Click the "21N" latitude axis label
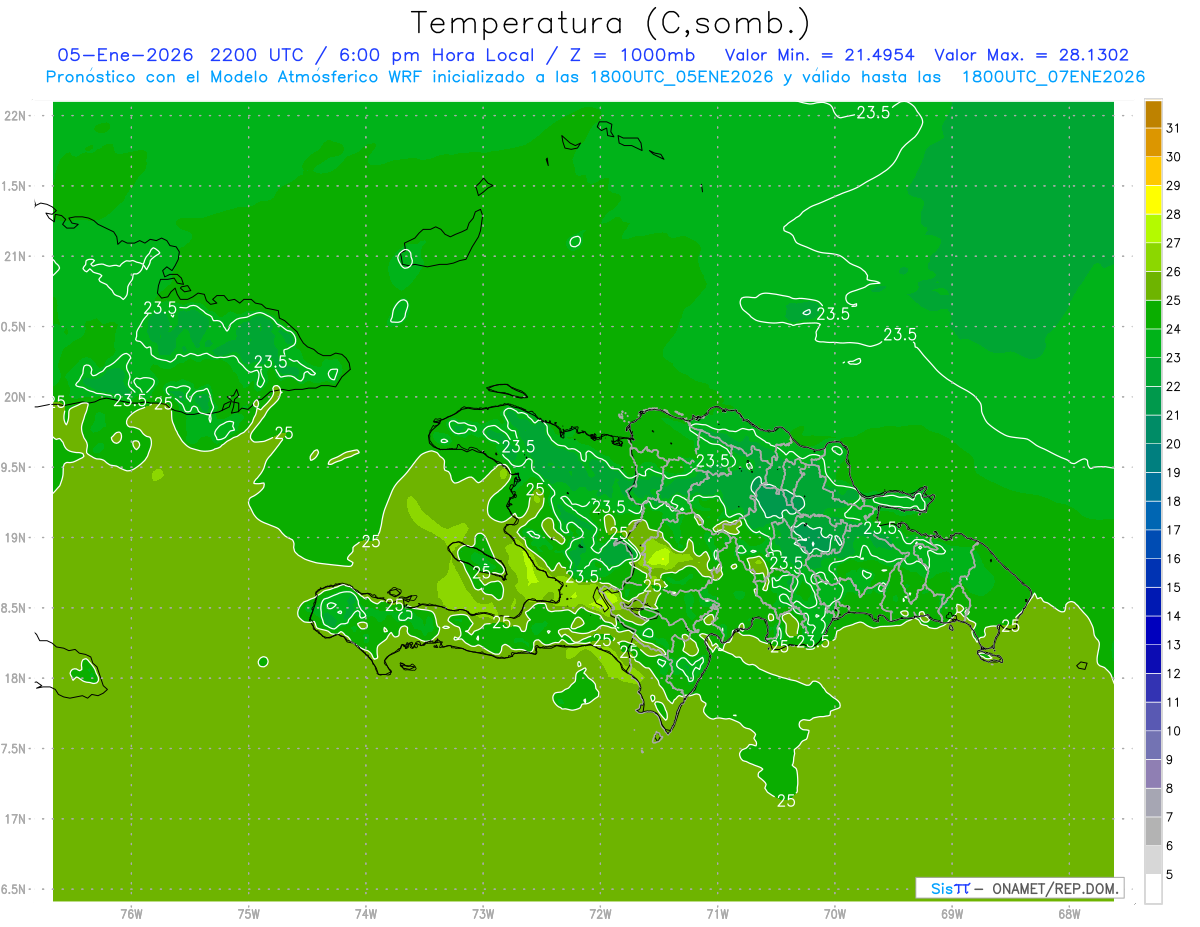1200x927 pixels. coord(17,257)
